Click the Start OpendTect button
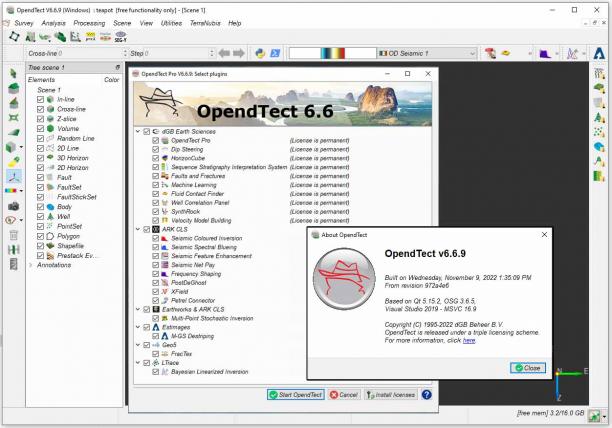 point(296,395)
